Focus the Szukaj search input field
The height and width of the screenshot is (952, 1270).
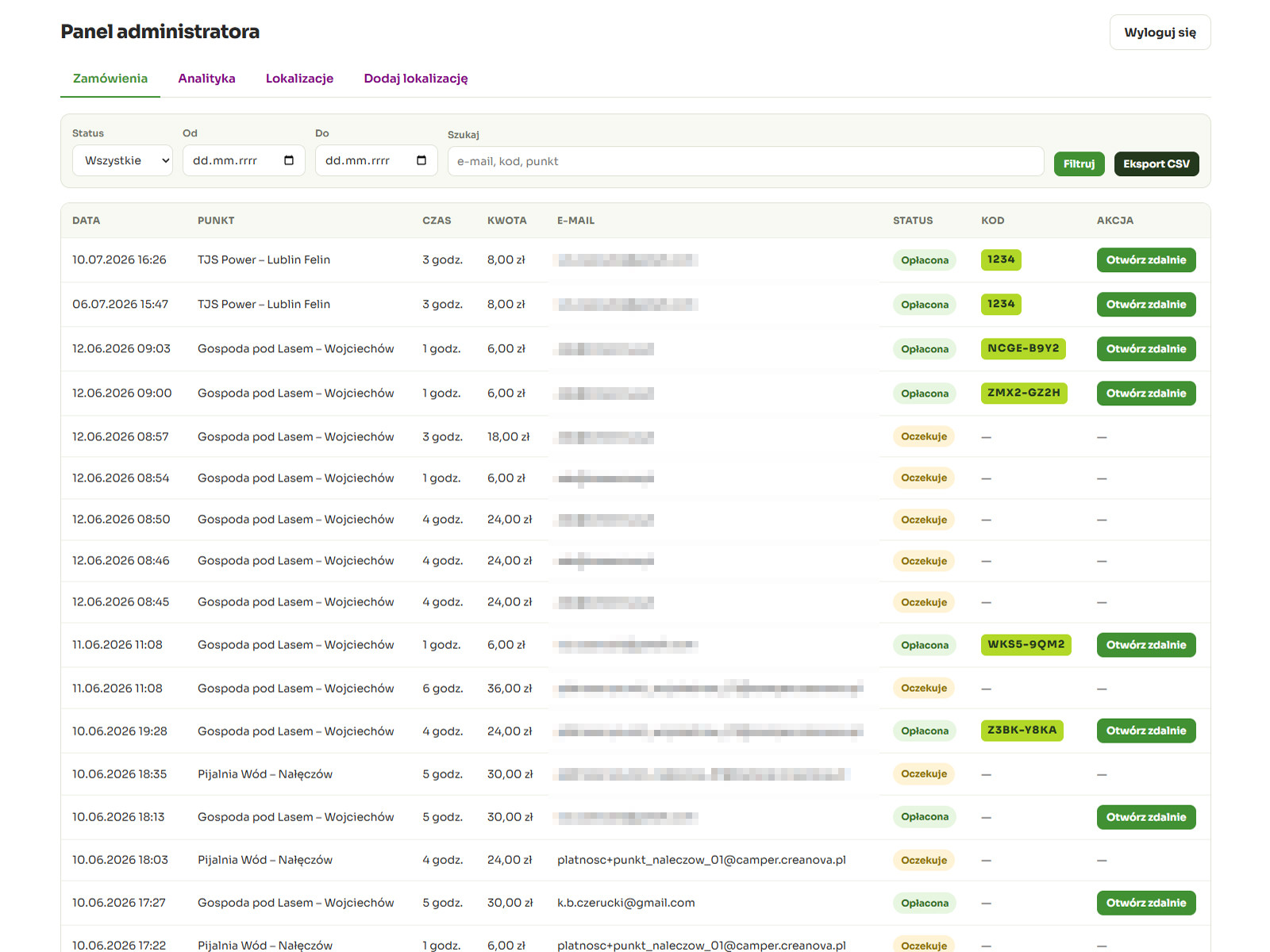[745, 161]
